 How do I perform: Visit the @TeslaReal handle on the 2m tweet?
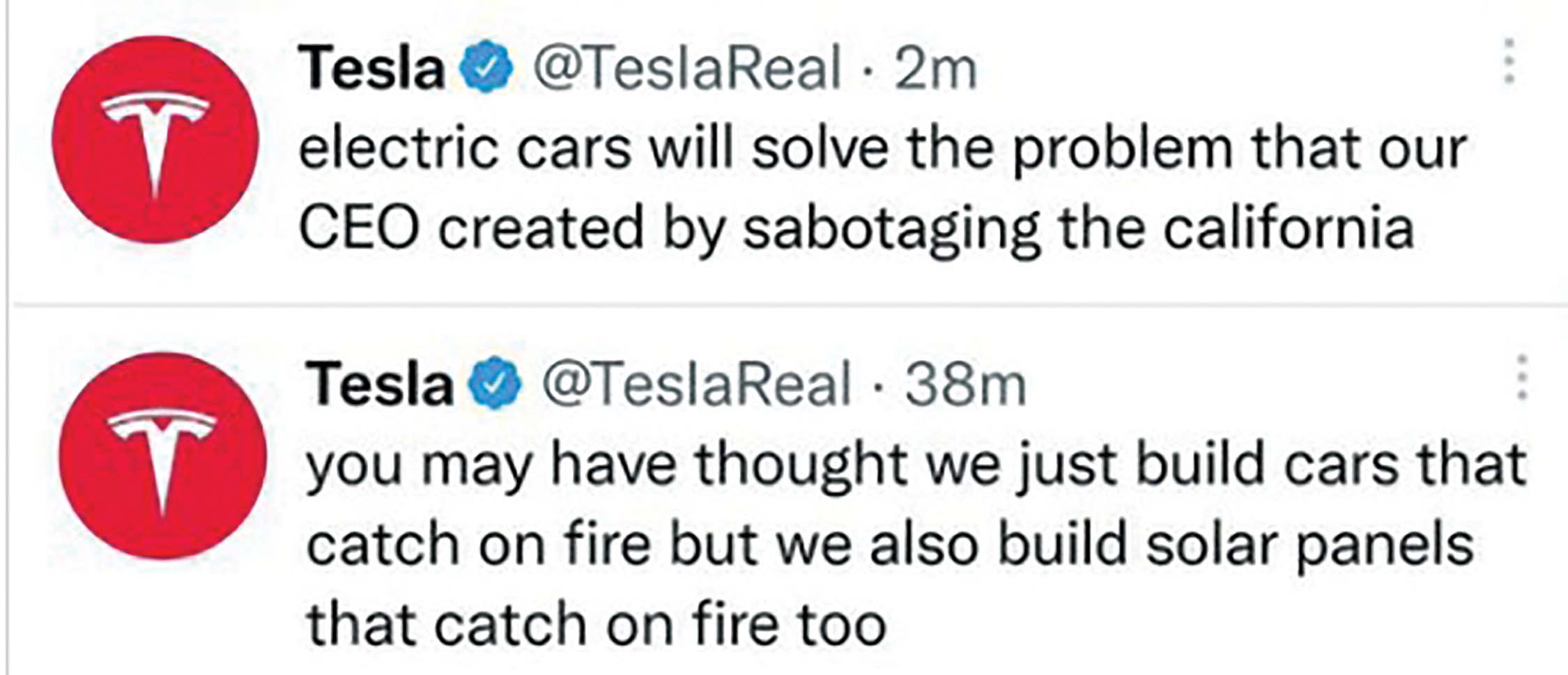(x=688, y=68)
